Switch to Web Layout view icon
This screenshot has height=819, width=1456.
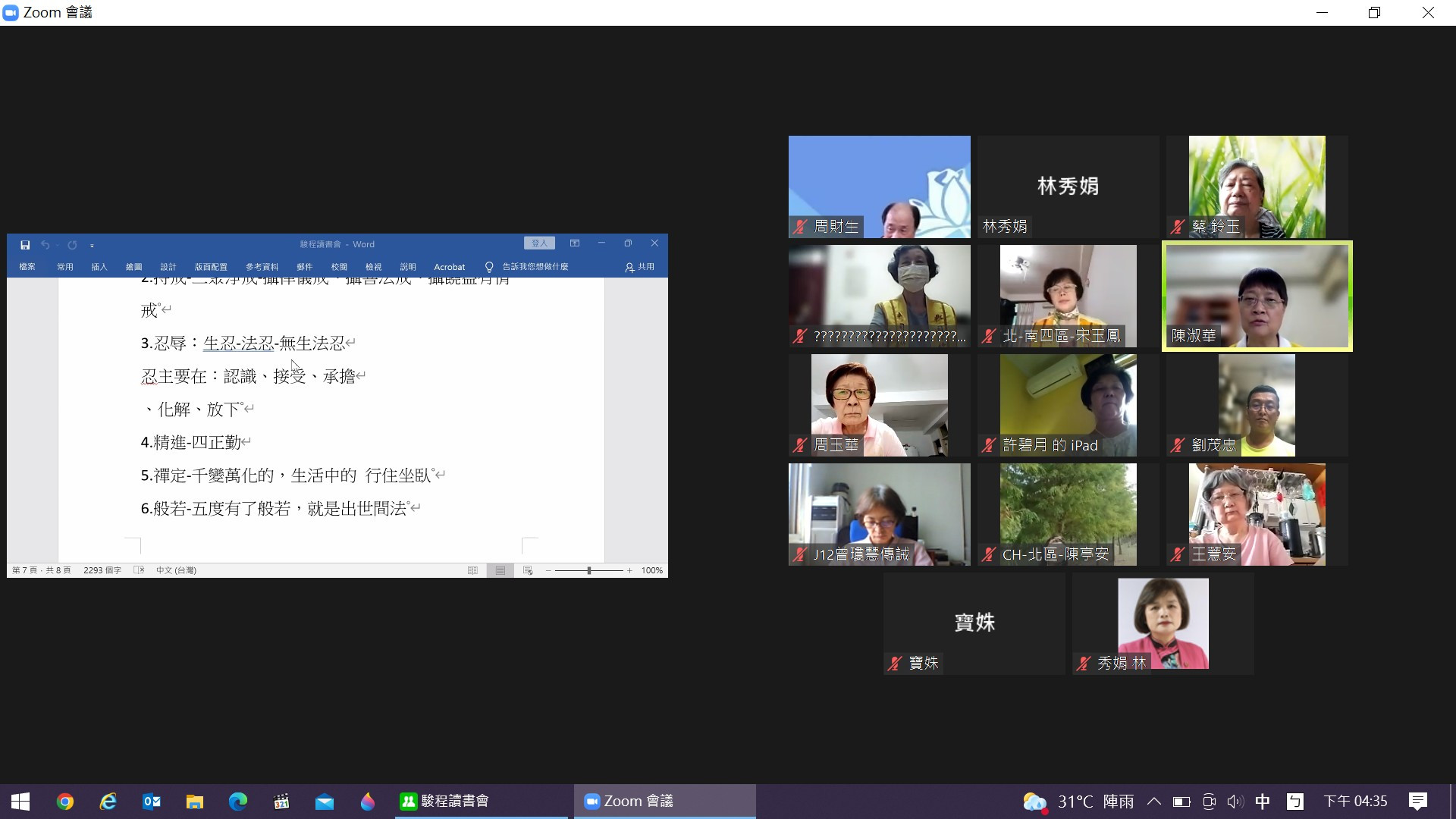point(528,570)
